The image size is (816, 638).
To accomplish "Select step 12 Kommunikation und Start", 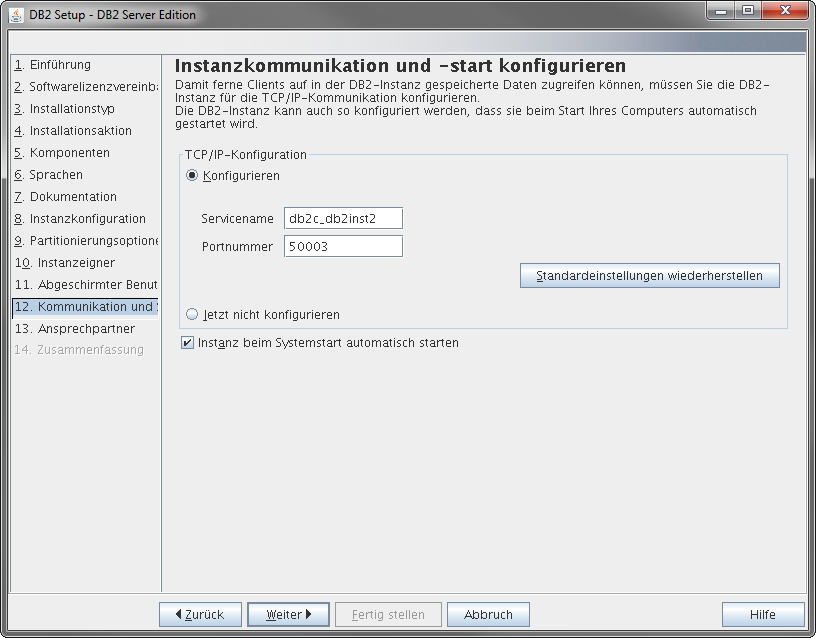I will pyautogui.click(x=85, y=307).
